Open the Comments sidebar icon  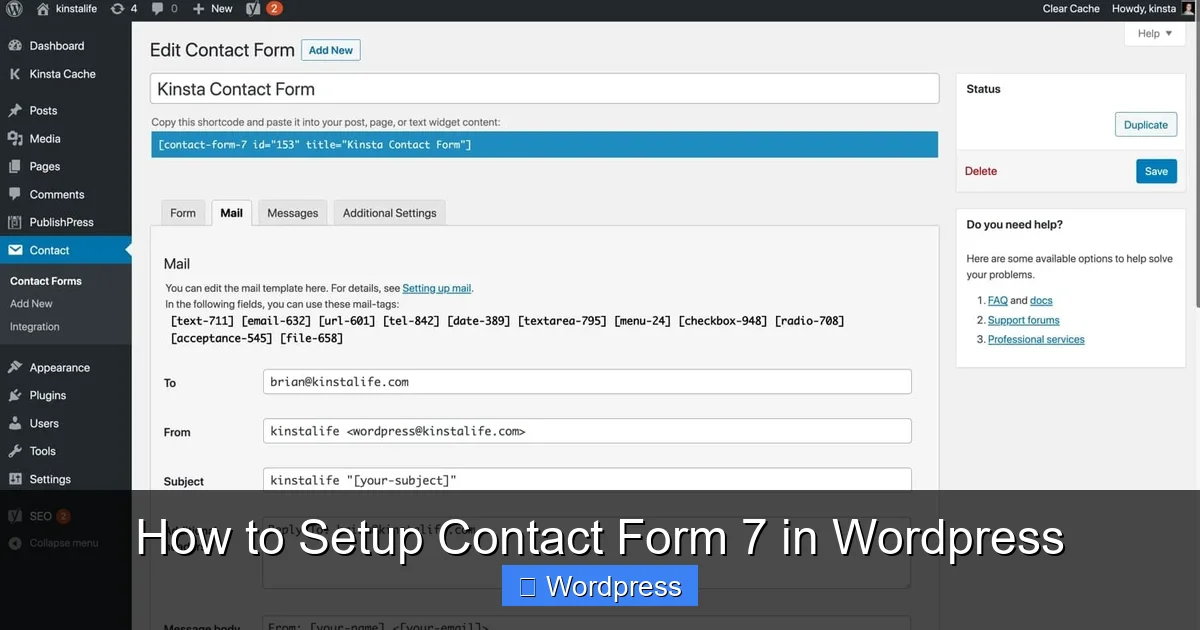15,195
